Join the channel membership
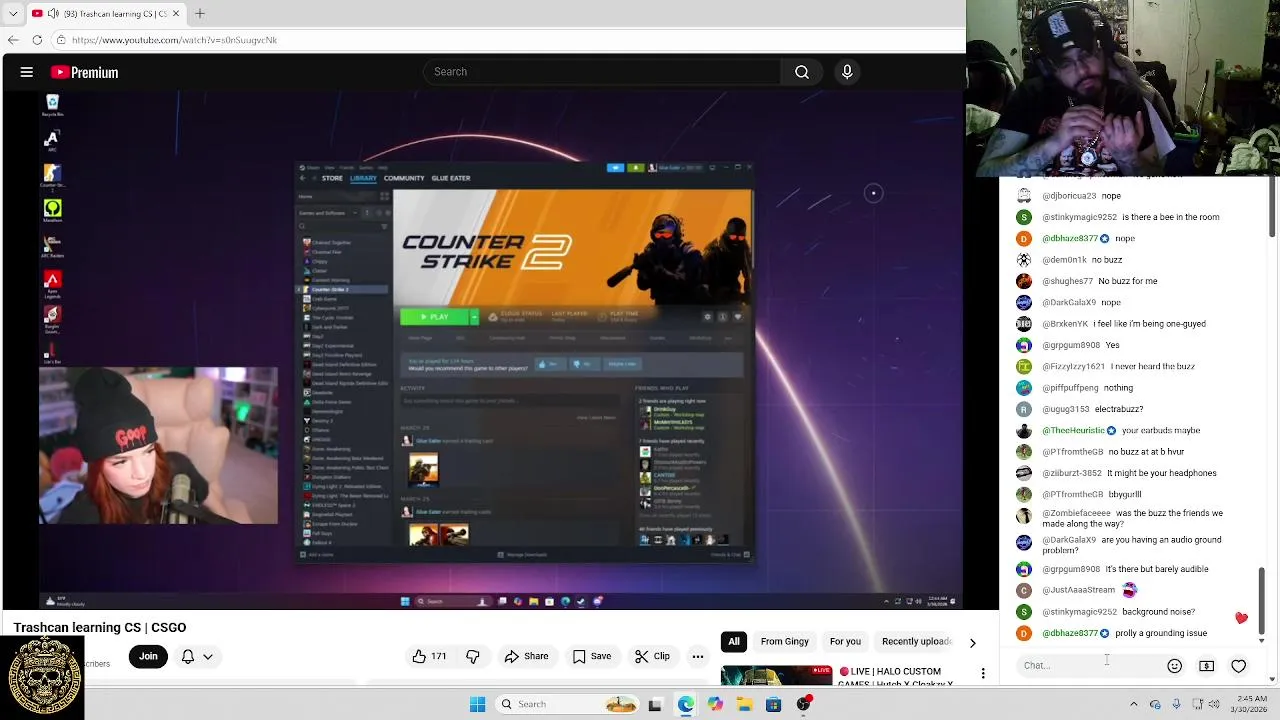 (x=148, y=656)
